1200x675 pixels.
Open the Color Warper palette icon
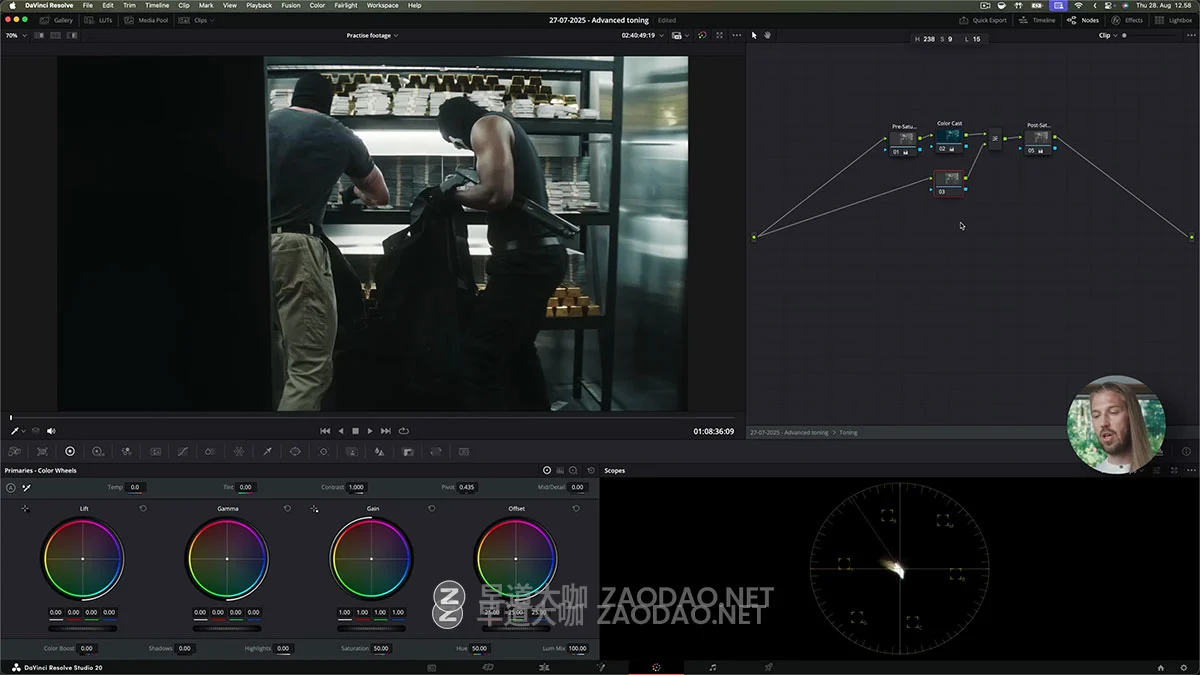(239, 452)
